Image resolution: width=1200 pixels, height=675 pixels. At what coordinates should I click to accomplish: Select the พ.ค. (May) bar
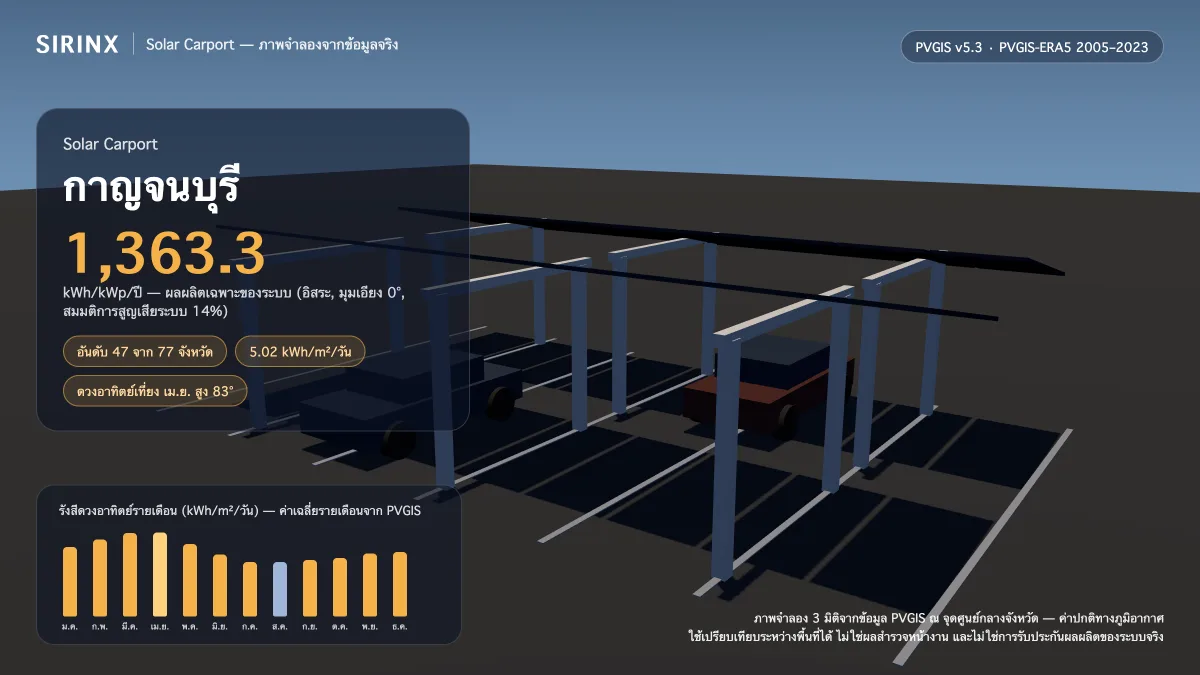coord(190,580)
